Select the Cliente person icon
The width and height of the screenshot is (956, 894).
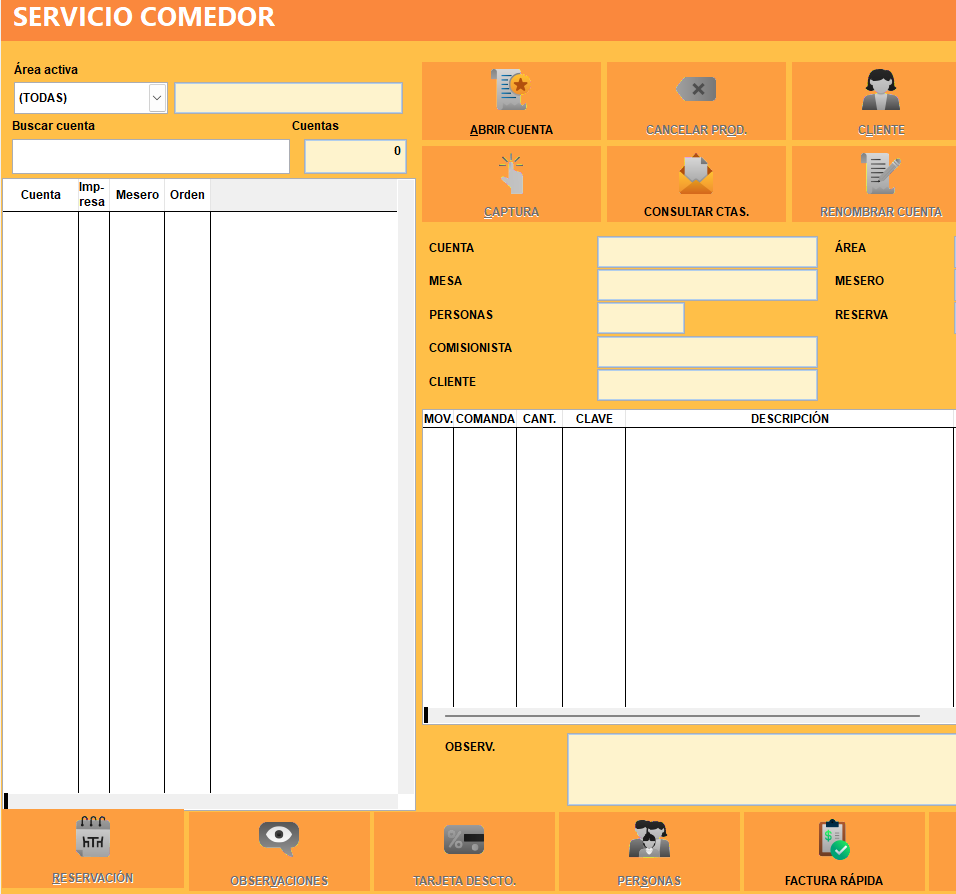(x=880, y=91)
